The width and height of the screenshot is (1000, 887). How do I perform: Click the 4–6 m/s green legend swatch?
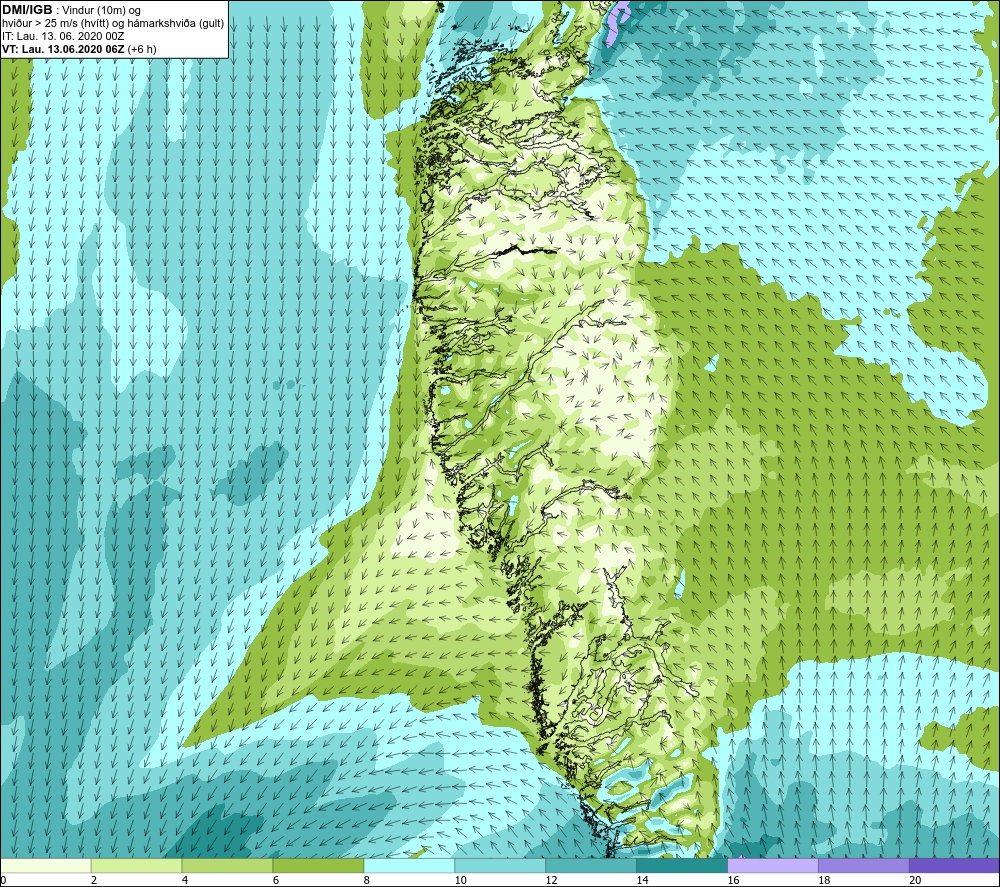coord(227,865)
